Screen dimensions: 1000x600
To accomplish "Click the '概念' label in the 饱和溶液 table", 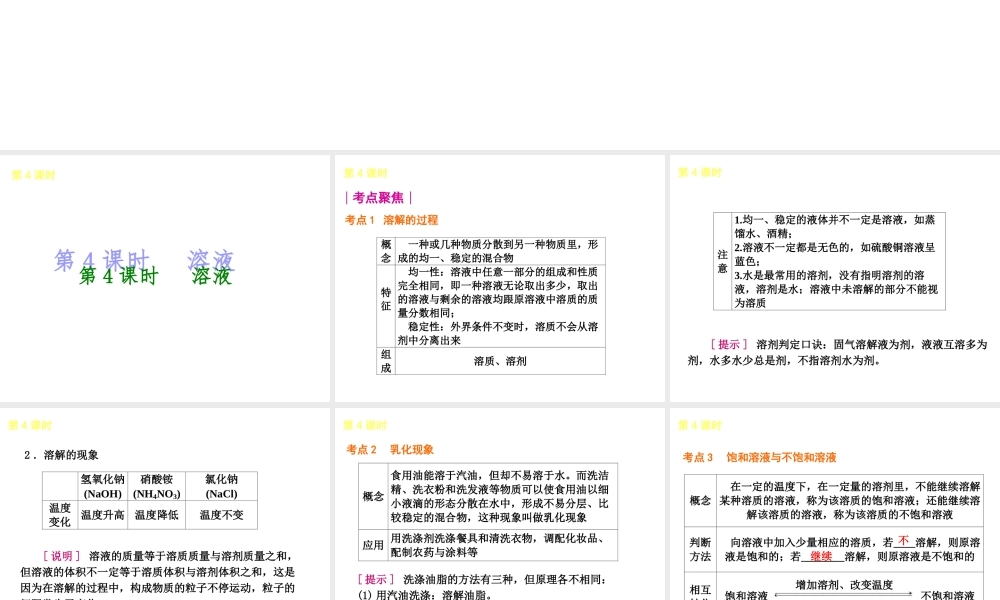I will tap(700, 501).
